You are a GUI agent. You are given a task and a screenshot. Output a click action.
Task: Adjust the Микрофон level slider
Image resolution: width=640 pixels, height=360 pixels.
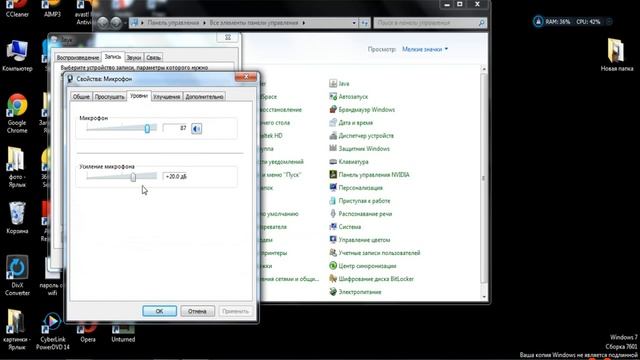[x=147, y=128]
